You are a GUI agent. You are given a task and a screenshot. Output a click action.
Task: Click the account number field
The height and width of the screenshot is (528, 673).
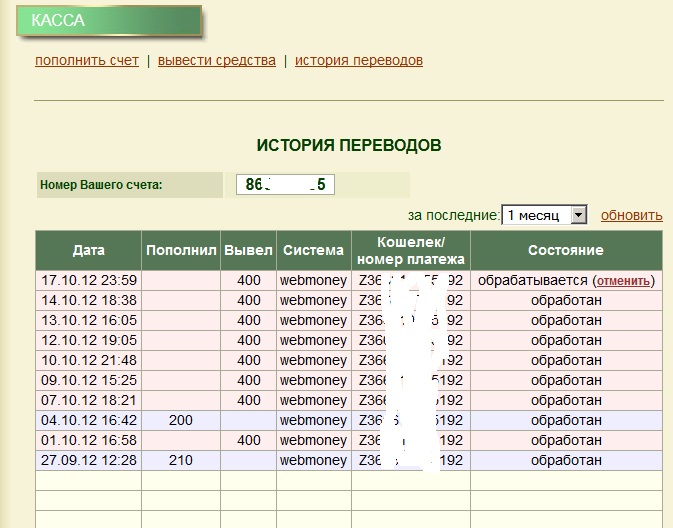click(285, 185)
